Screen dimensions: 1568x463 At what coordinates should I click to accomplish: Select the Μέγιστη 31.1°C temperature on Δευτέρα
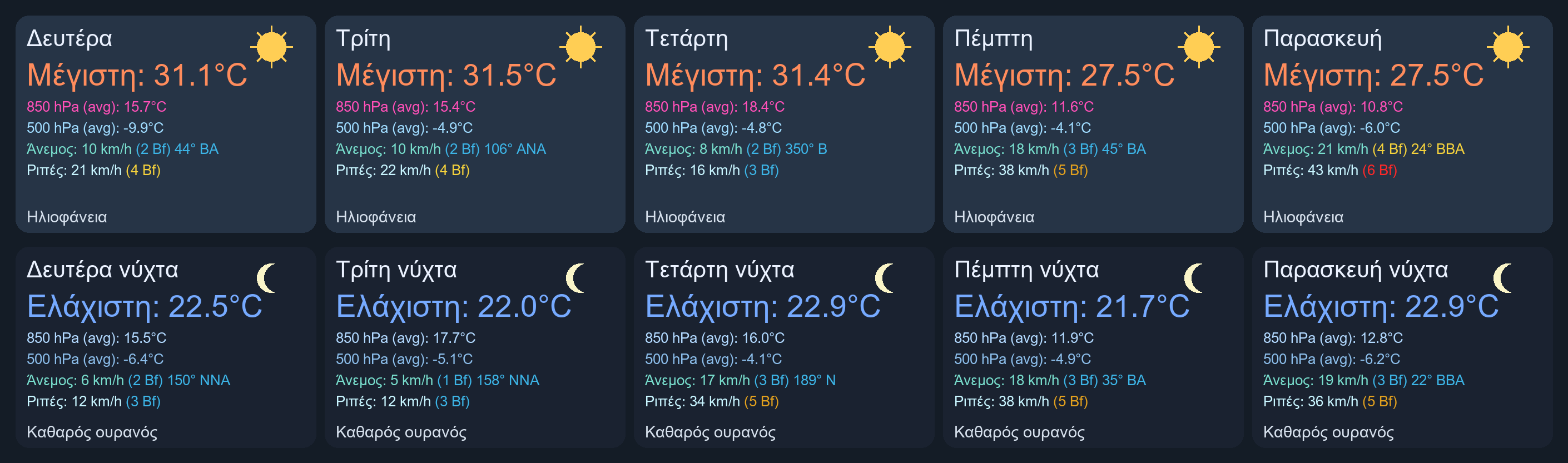coord(137,76)
